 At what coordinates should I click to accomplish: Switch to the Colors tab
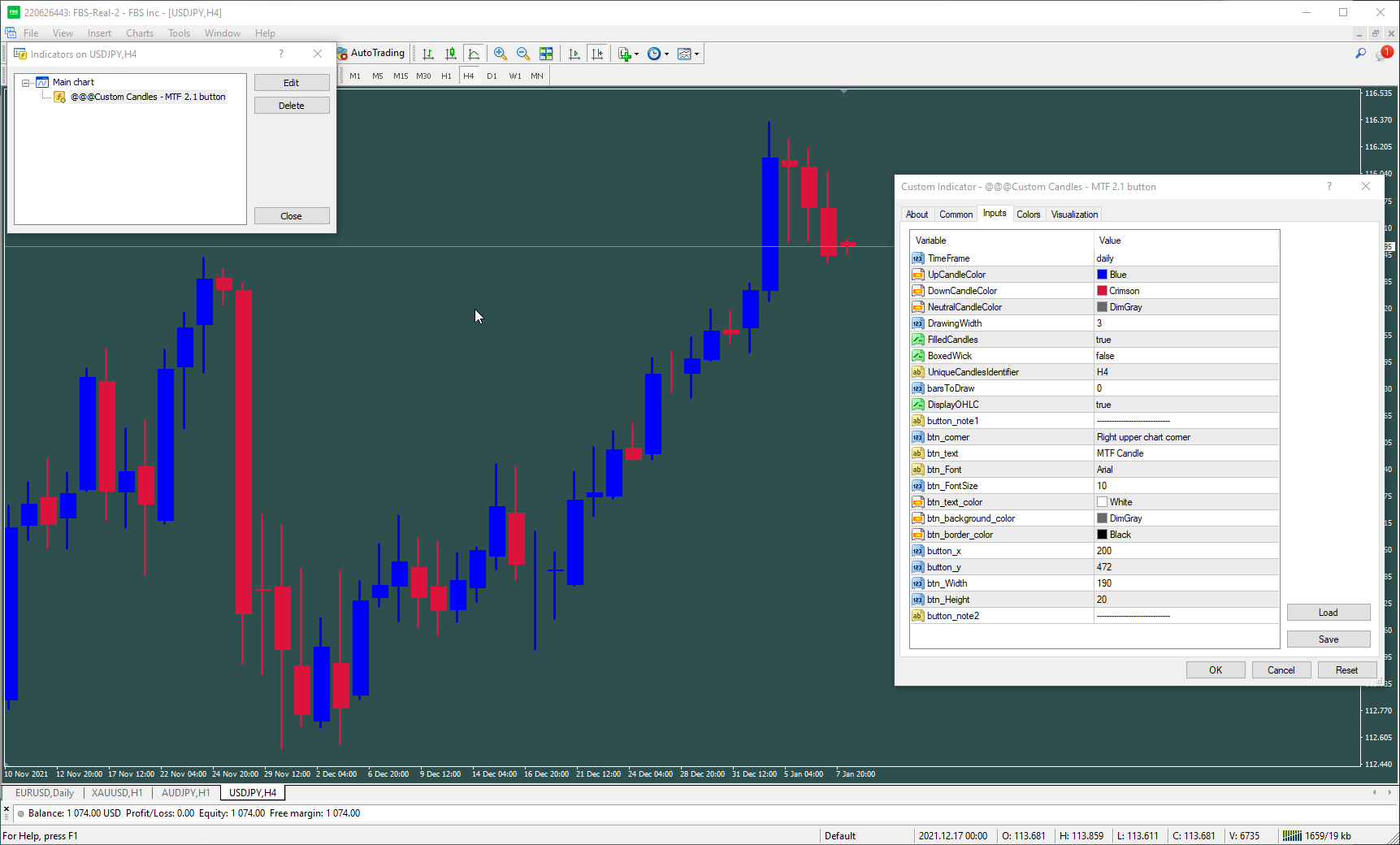coord(1028,214)
